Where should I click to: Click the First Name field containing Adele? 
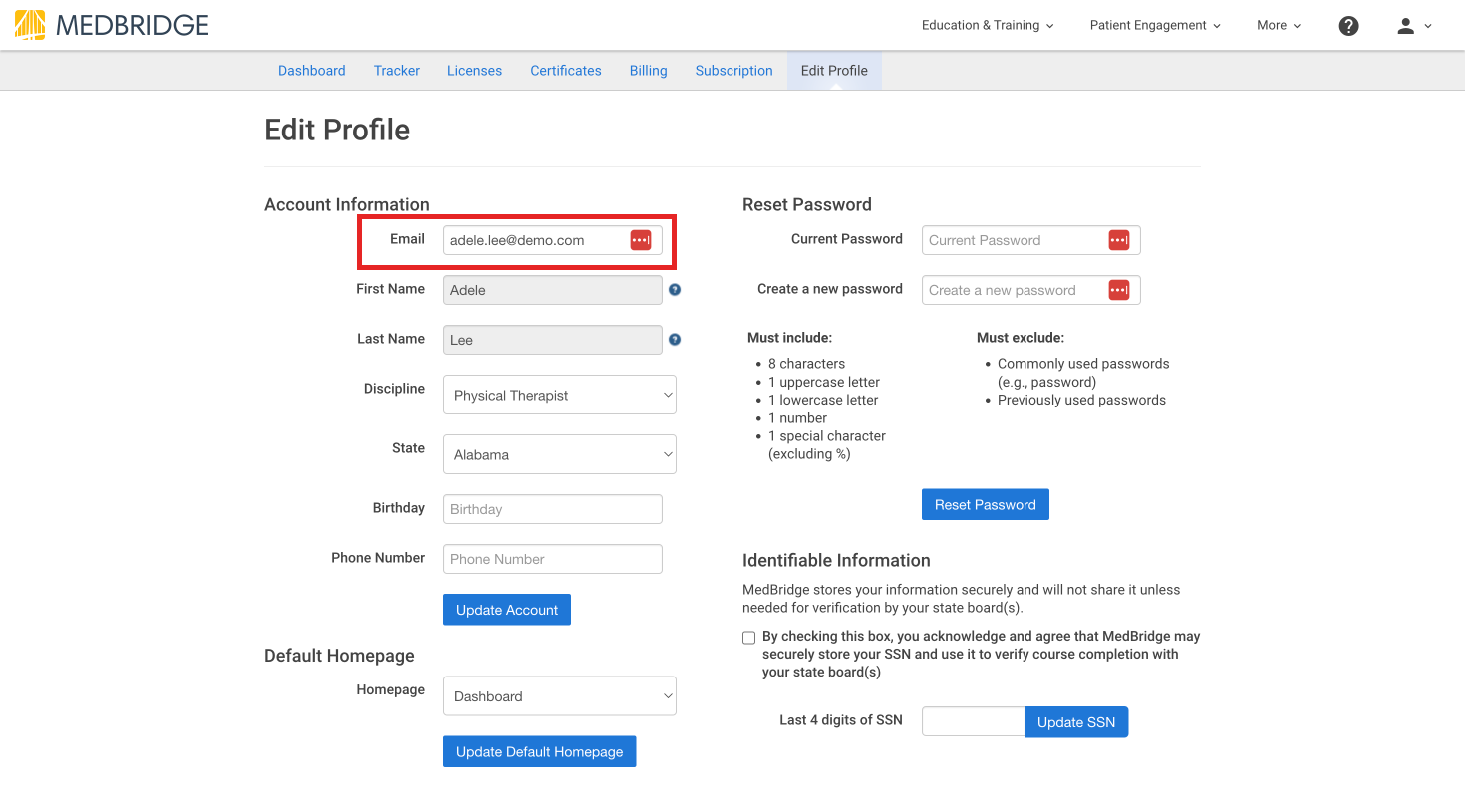tap(553, 290)
